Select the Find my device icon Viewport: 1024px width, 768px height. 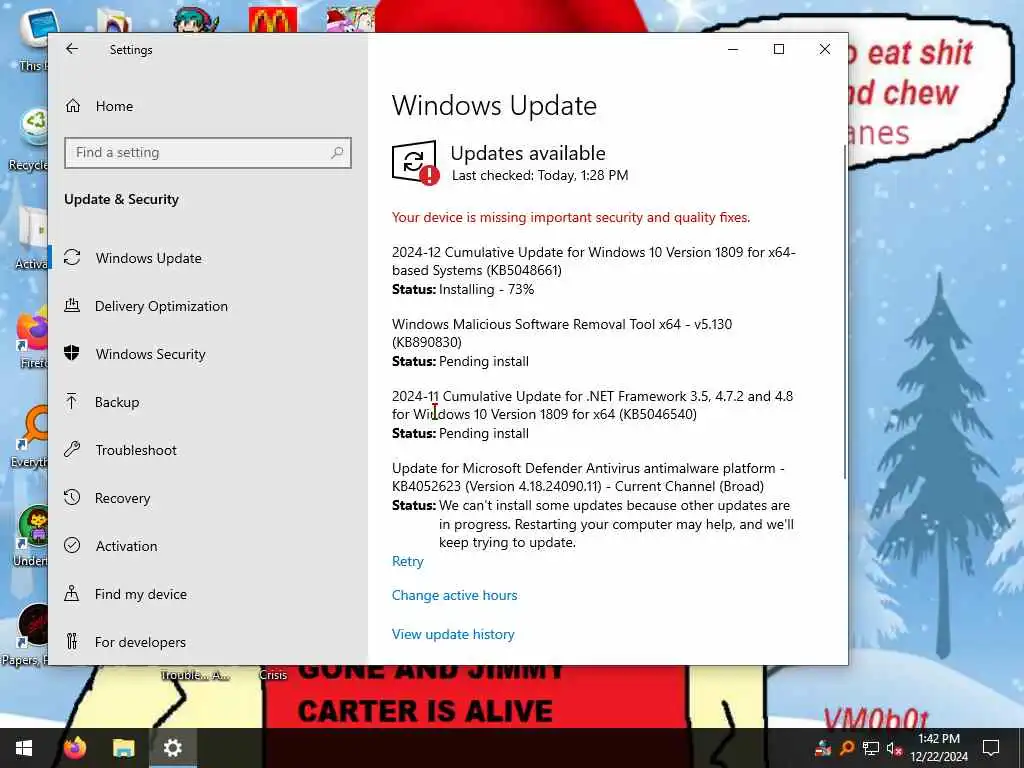click(72, 594)
